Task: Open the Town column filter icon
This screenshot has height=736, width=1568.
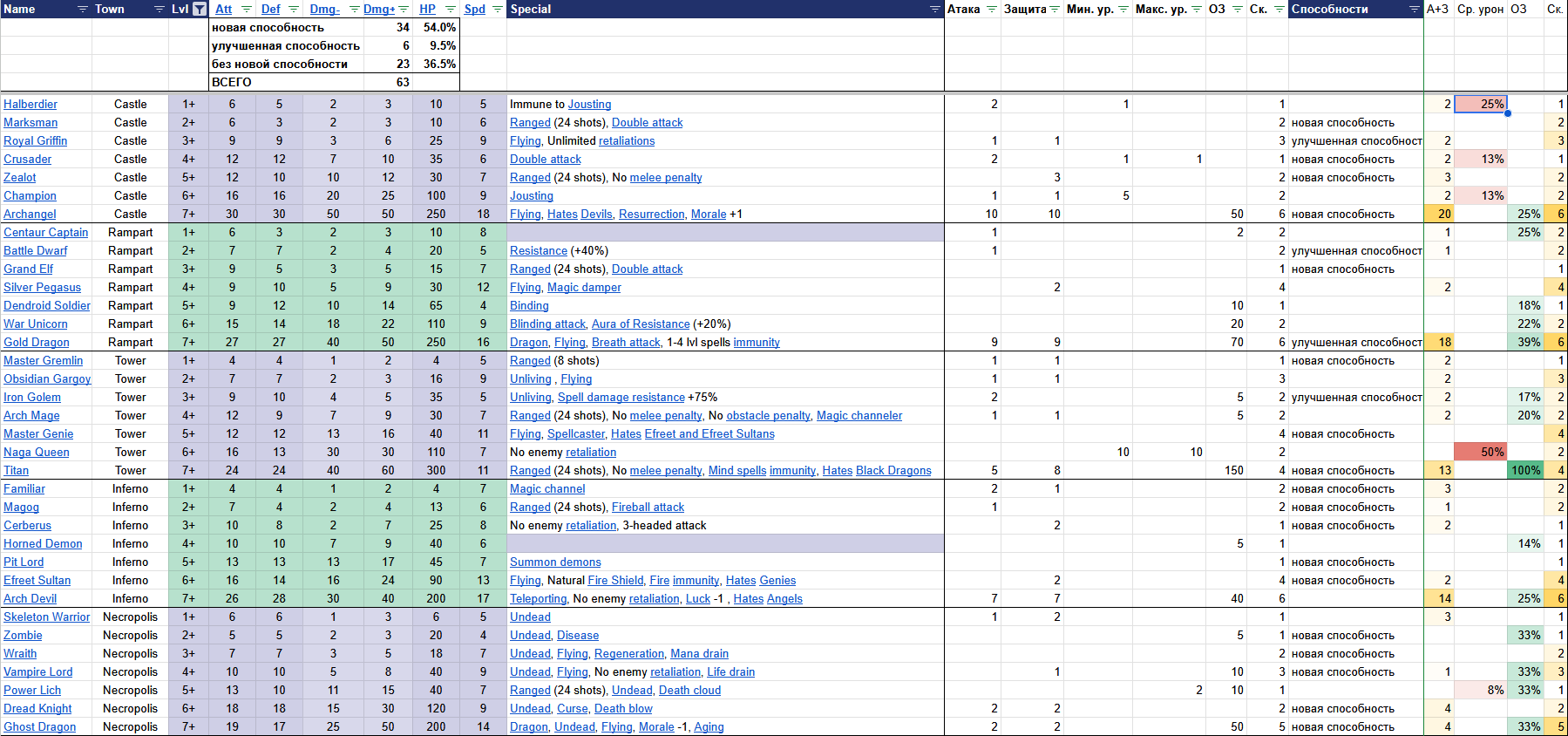Action: (160, 9)
